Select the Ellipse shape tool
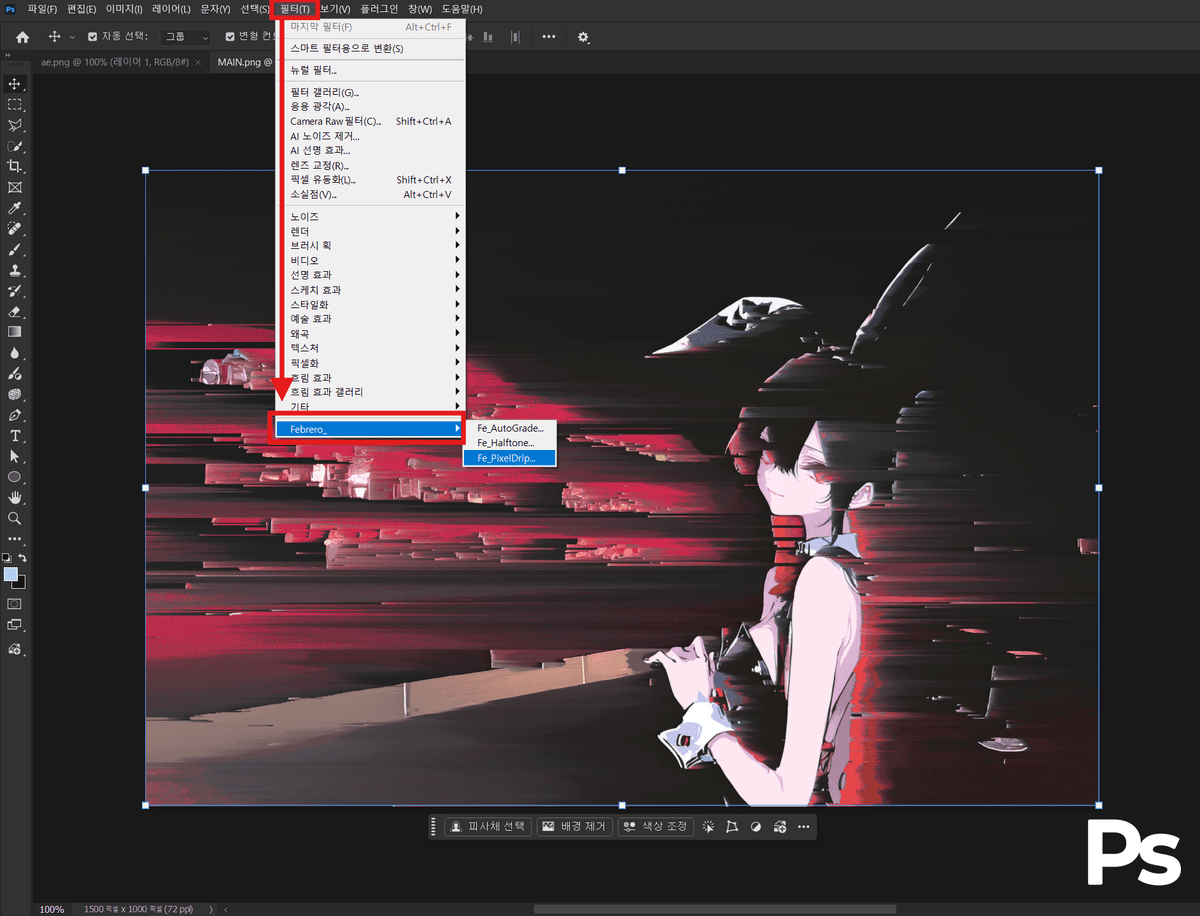Viewport: 1200px width, 916px height. 15,477
